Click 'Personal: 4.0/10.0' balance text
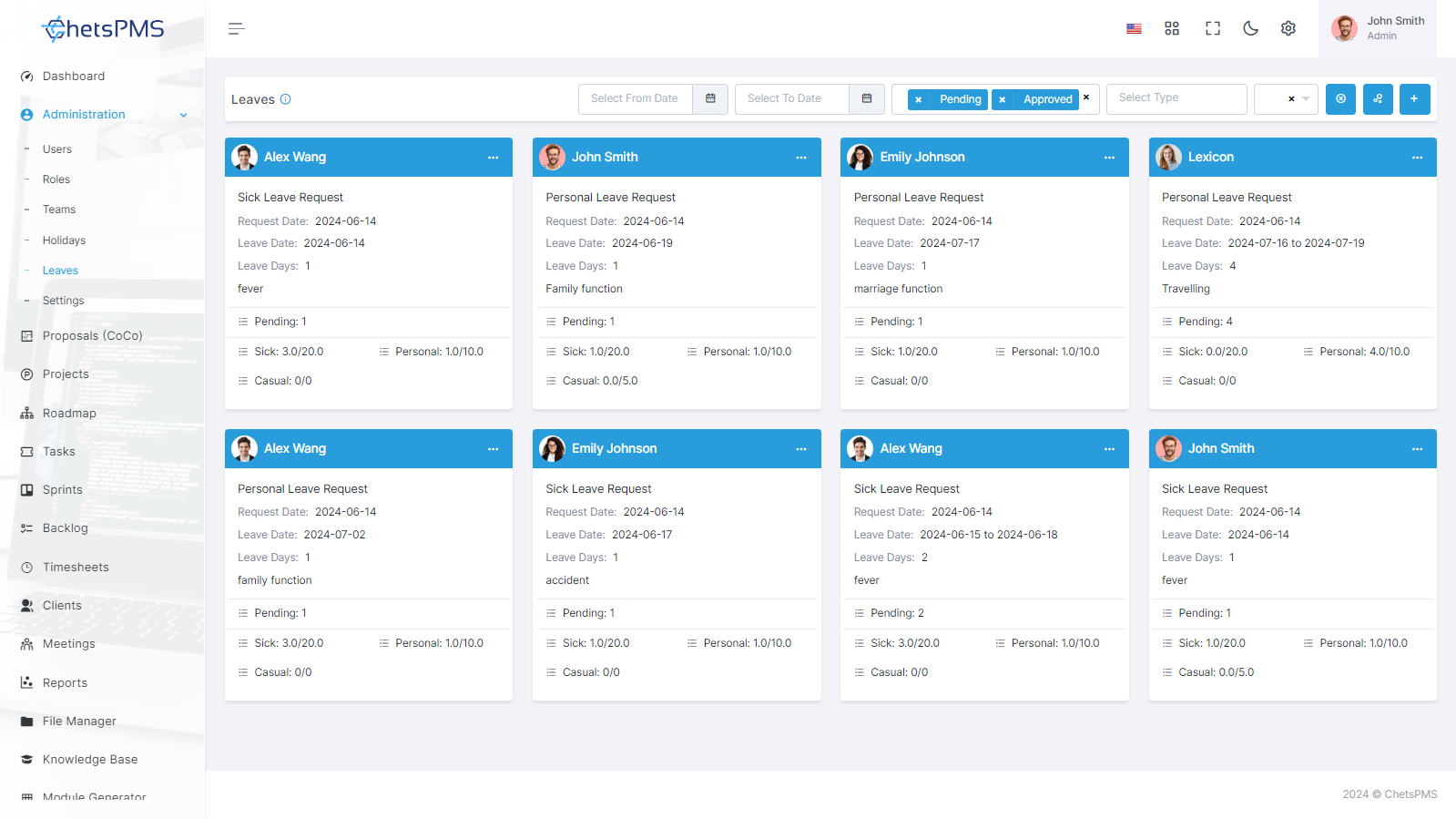The image size is (1456, 819). point(1364,352)
